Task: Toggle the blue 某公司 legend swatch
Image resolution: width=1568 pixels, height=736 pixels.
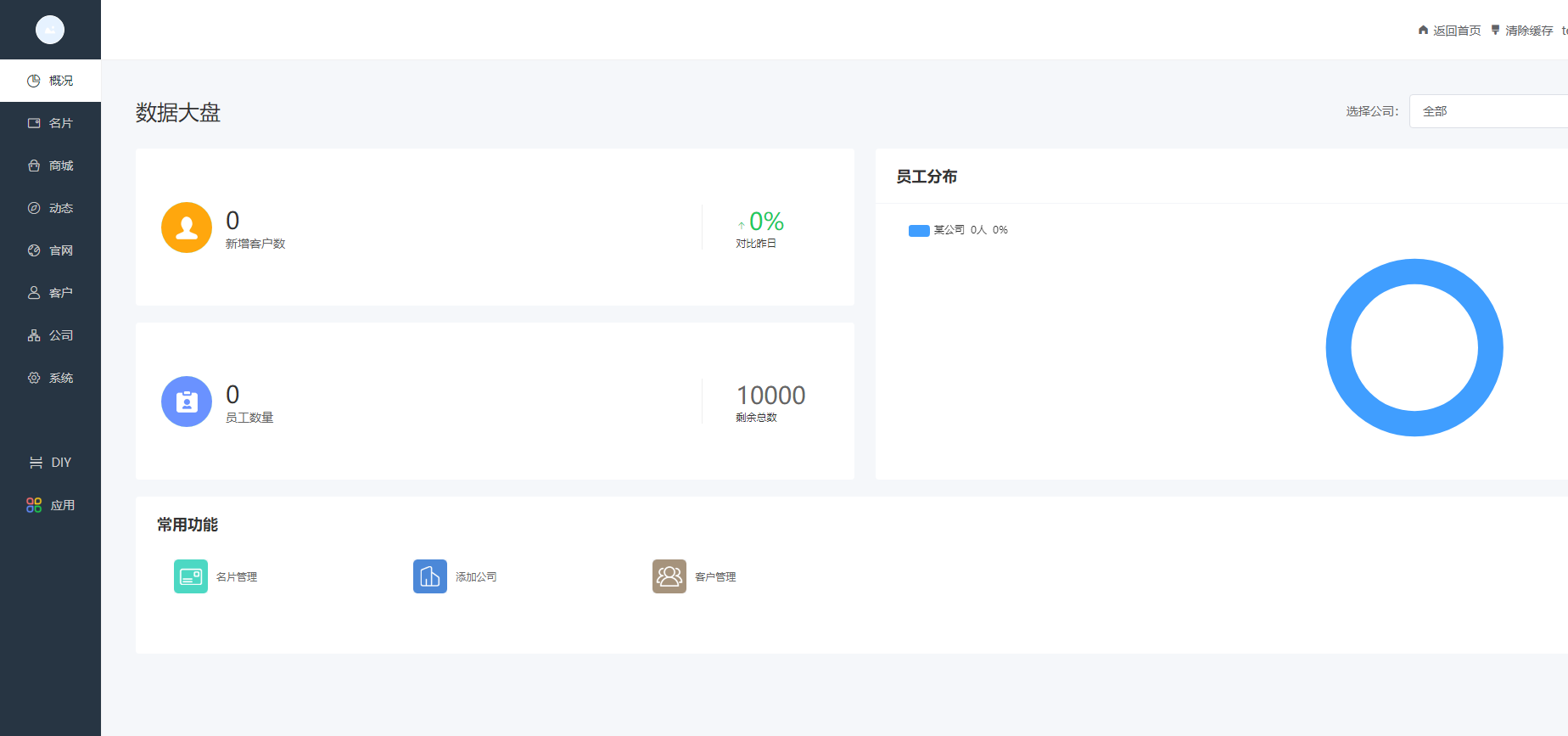Action: [919, 231]
